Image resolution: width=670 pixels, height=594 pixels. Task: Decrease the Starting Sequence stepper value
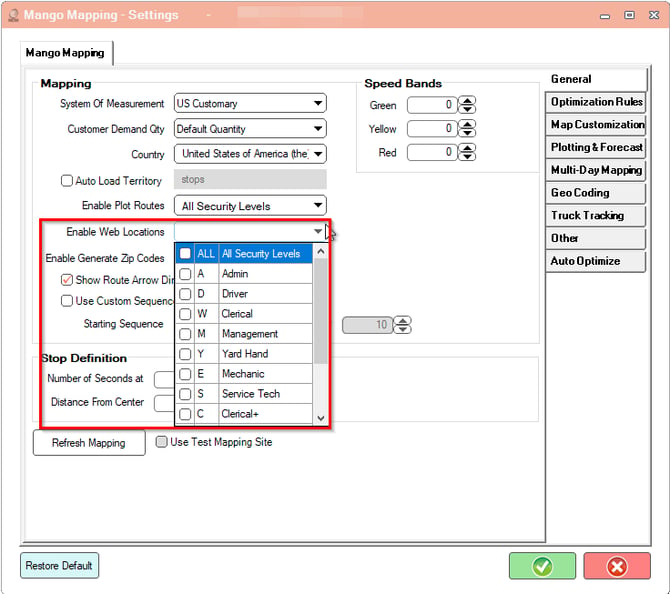point(403,329)
